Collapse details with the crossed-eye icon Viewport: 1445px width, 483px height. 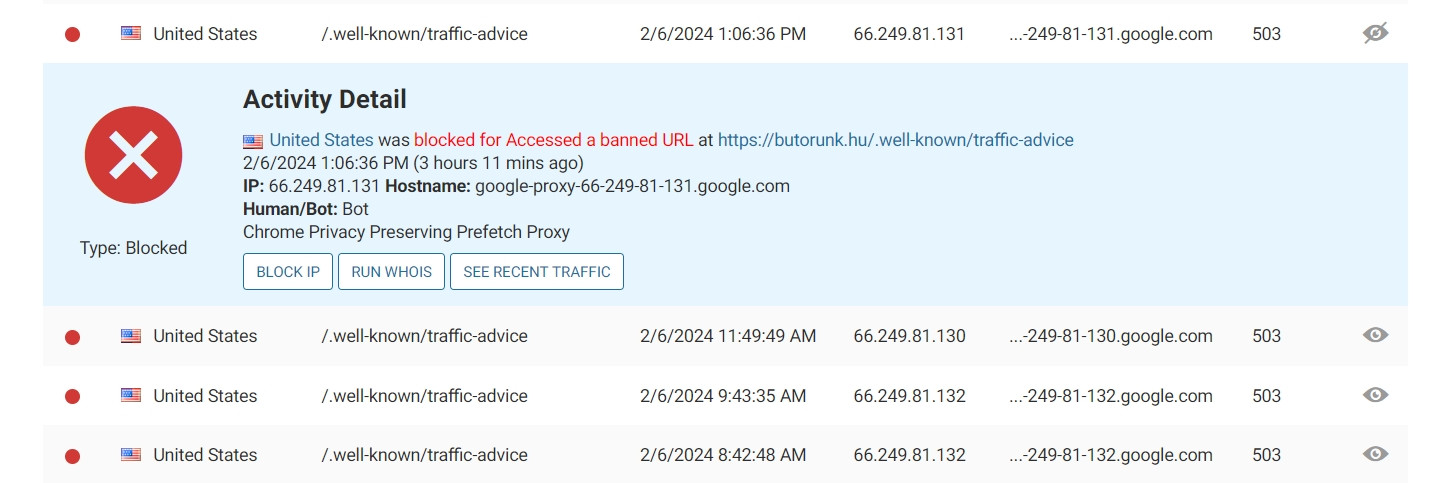click(1376, 34)
